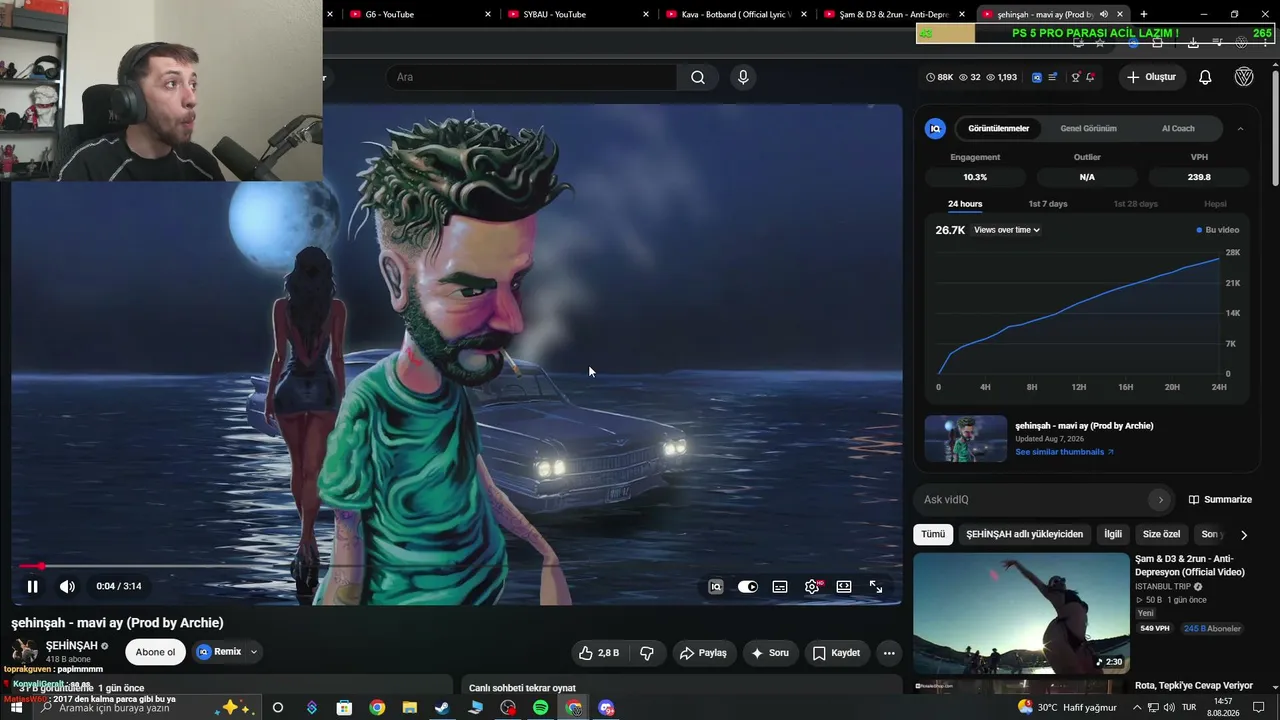Open Steam from the taskbar
Image resolution: width=1280 pixels, height=720 pixels.
tap(442, 708)
